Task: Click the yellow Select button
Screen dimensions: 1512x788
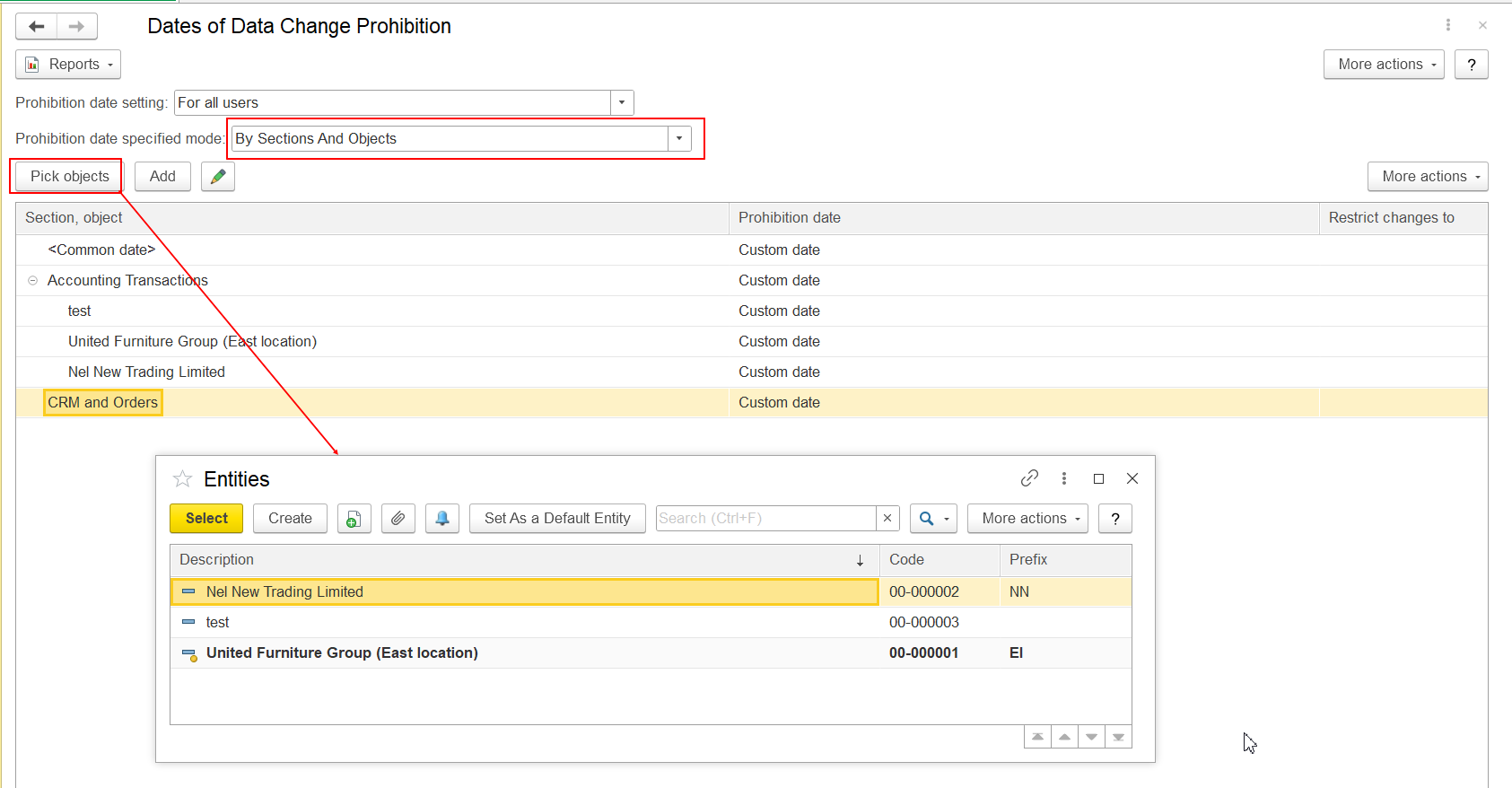Action: tap(206, 519)
